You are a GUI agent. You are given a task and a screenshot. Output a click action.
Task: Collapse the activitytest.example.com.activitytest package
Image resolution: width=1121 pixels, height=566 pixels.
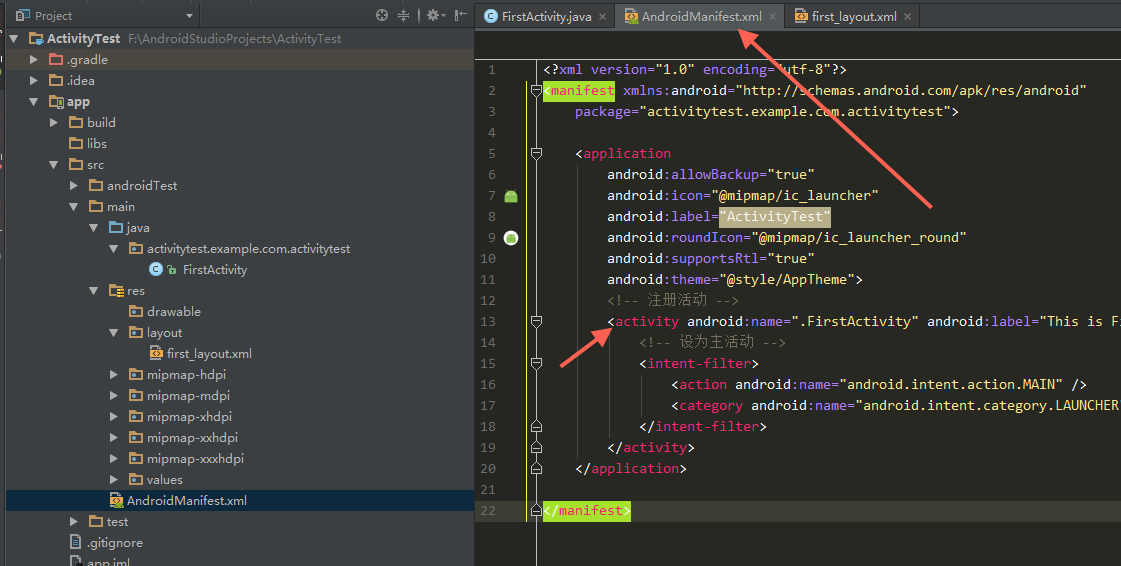[114, 249]
